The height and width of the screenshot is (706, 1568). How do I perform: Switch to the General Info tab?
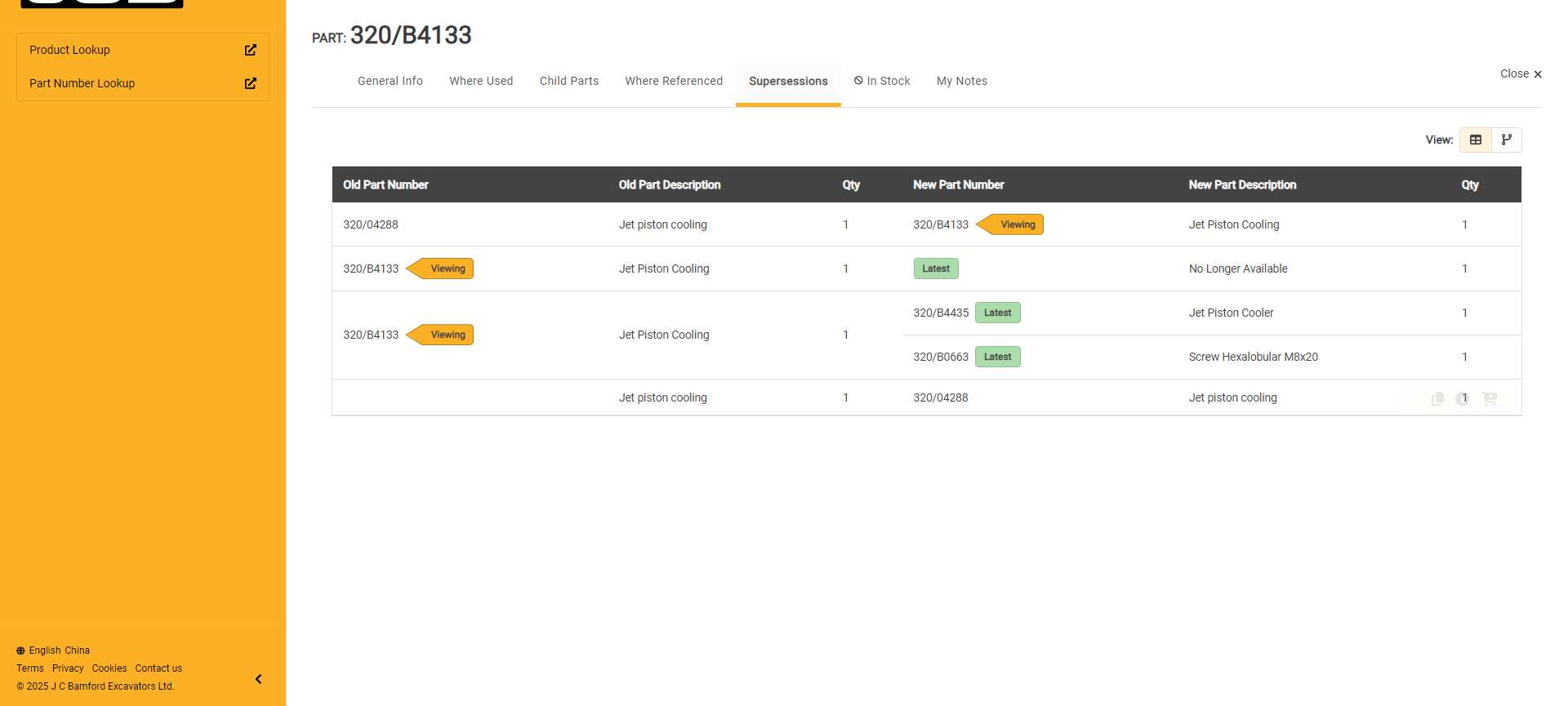pyautogui.click(x=390, y=81)
